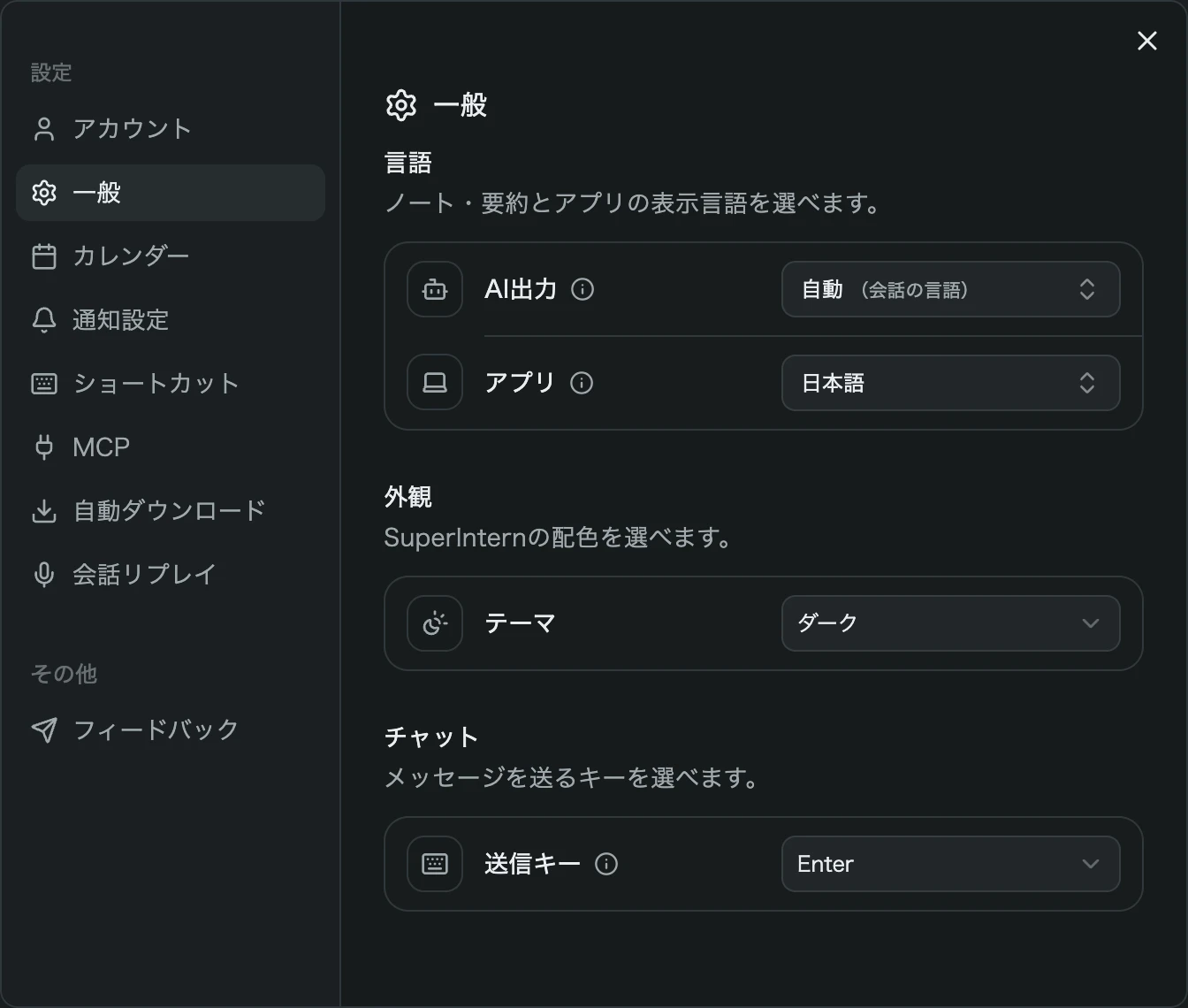Screen dimensions: 1188x1008
Task: Click the SuperInternの配色を選べます description text
Action: [x=558, y=538]
